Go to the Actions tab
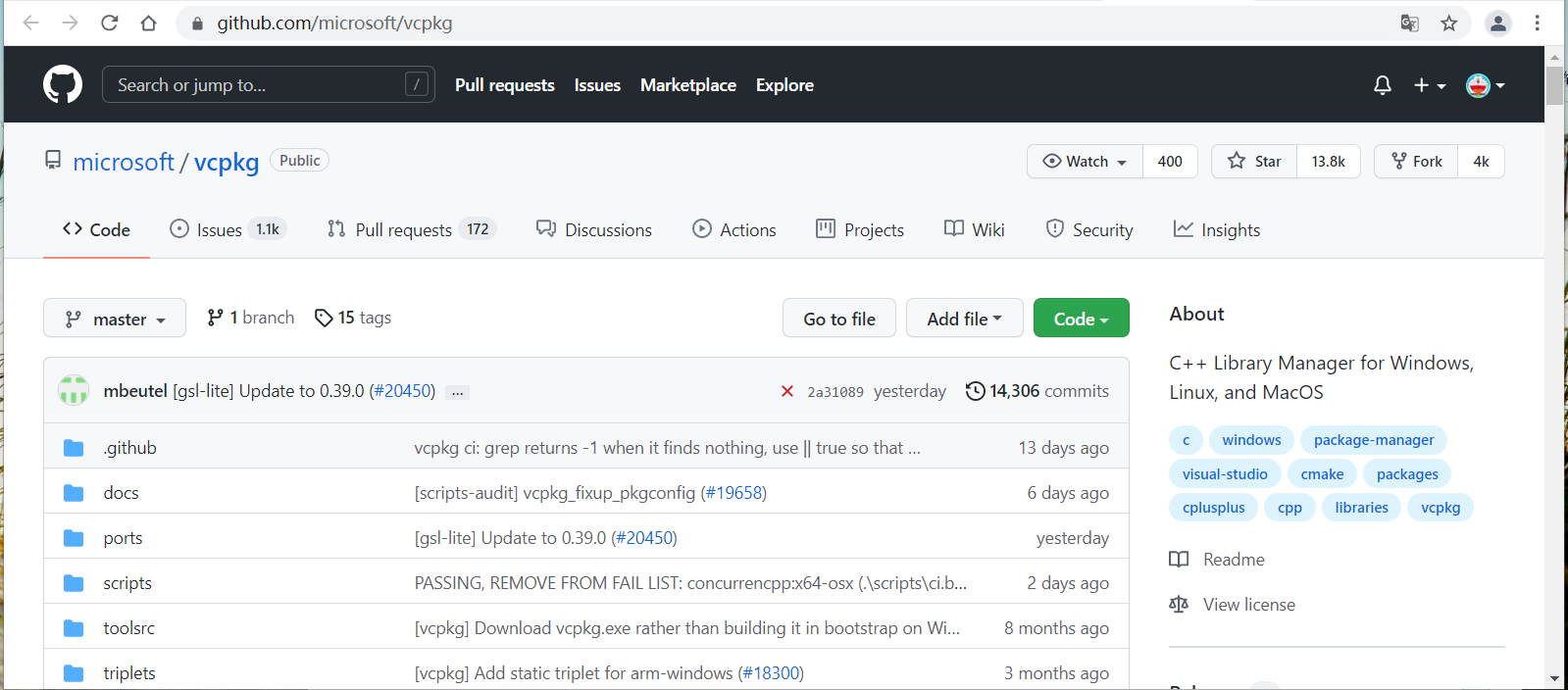 pyautogui.click(x=734, y=229)
